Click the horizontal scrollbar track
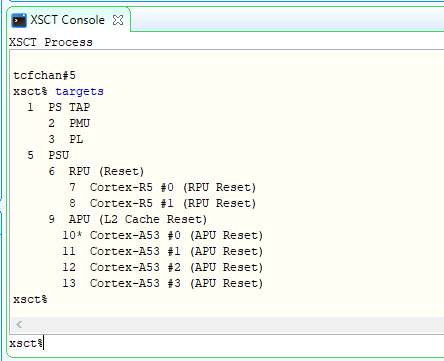444x361 pixels. click(x=233, y=324)
